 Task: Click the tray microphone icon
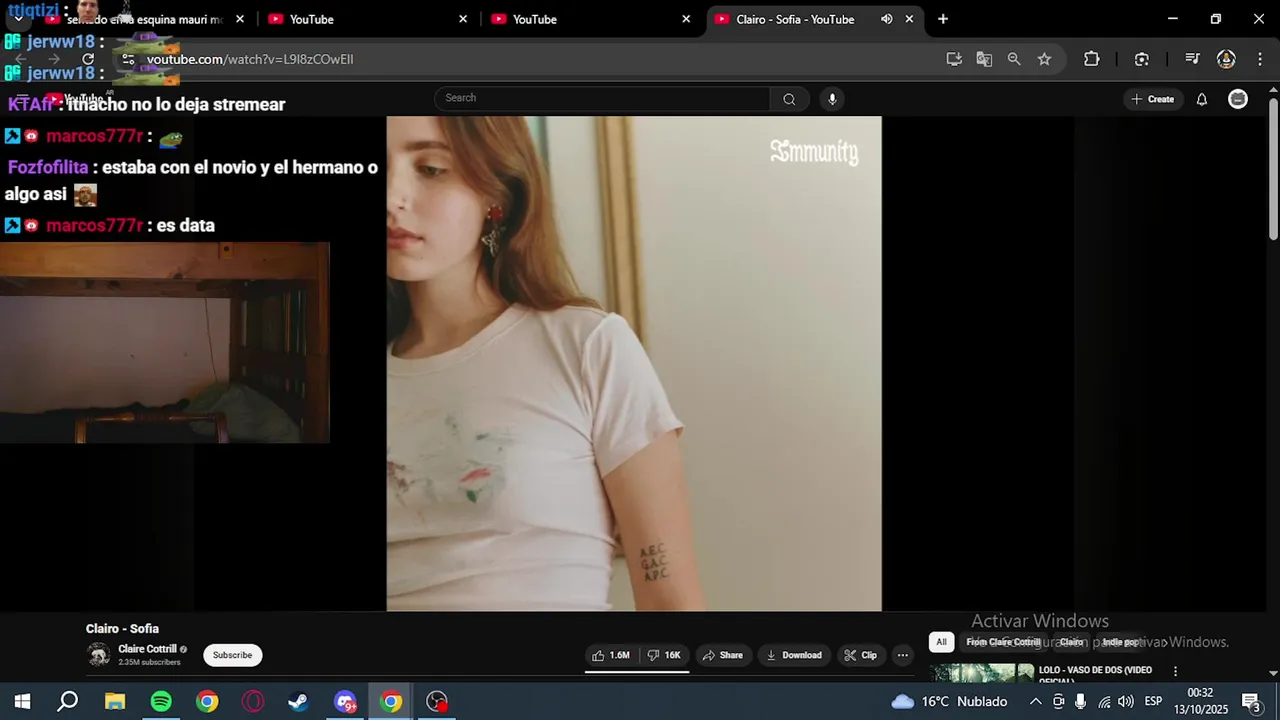1081,701
